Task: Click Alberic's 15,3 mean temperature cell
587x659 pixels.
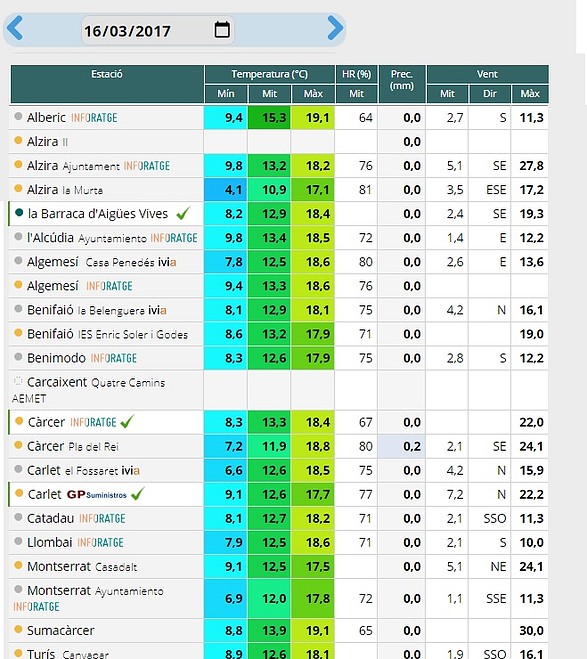Action: (269, 118)
